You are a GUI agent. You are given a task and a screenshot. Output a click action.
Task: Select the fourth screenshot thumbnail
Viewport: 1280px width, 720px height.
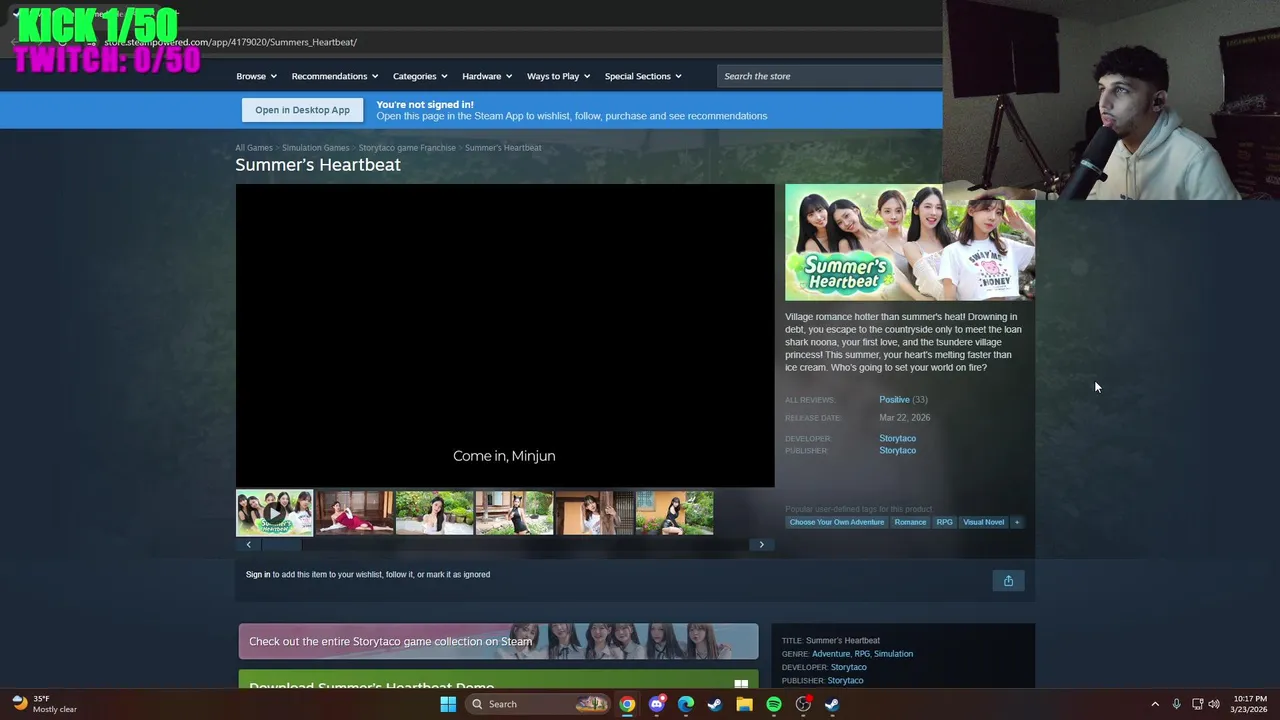514,513
